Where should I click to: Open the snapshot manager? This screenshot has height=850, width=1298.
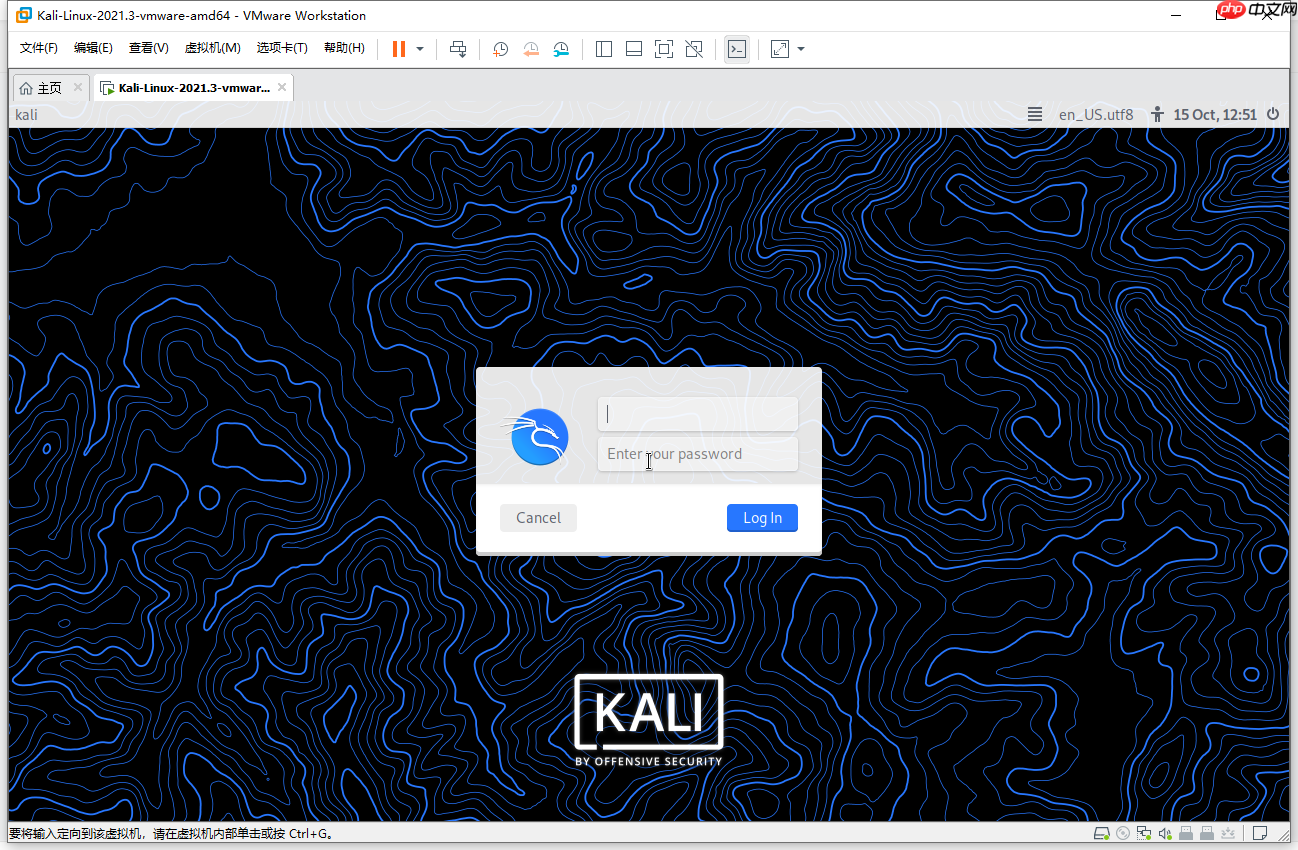click(x=561, y=48)
